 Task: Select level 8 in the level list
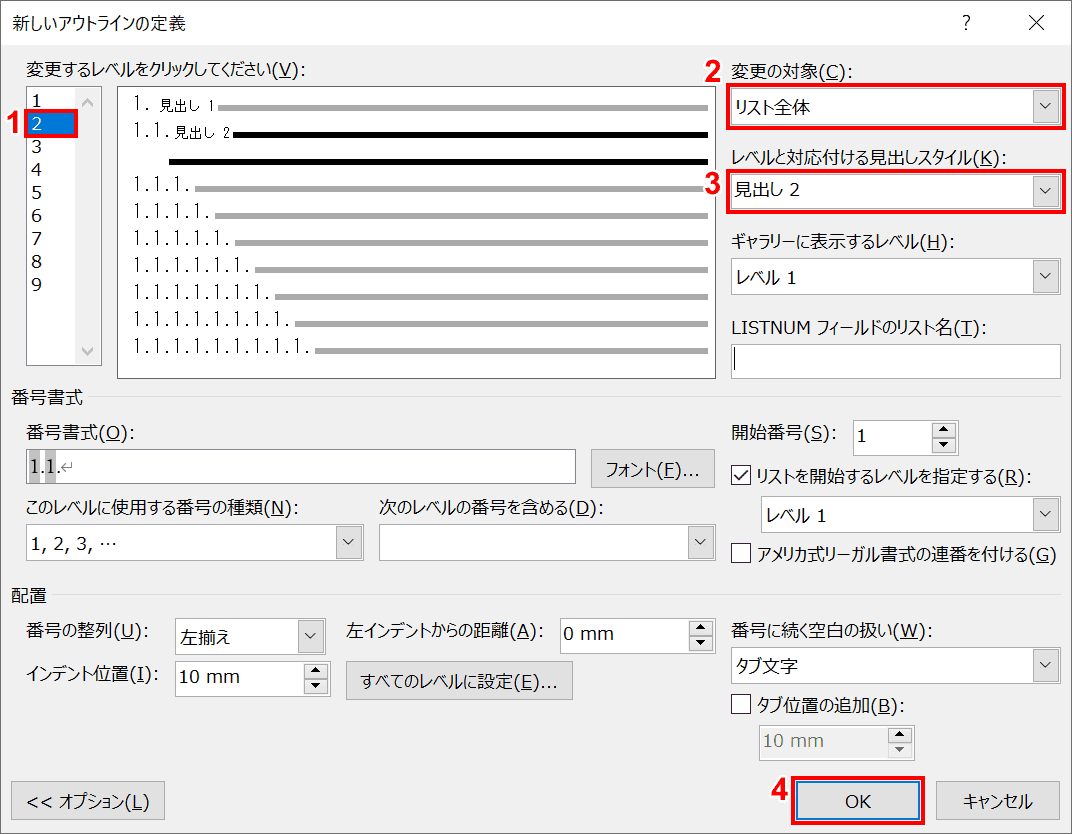coord(51,262)
